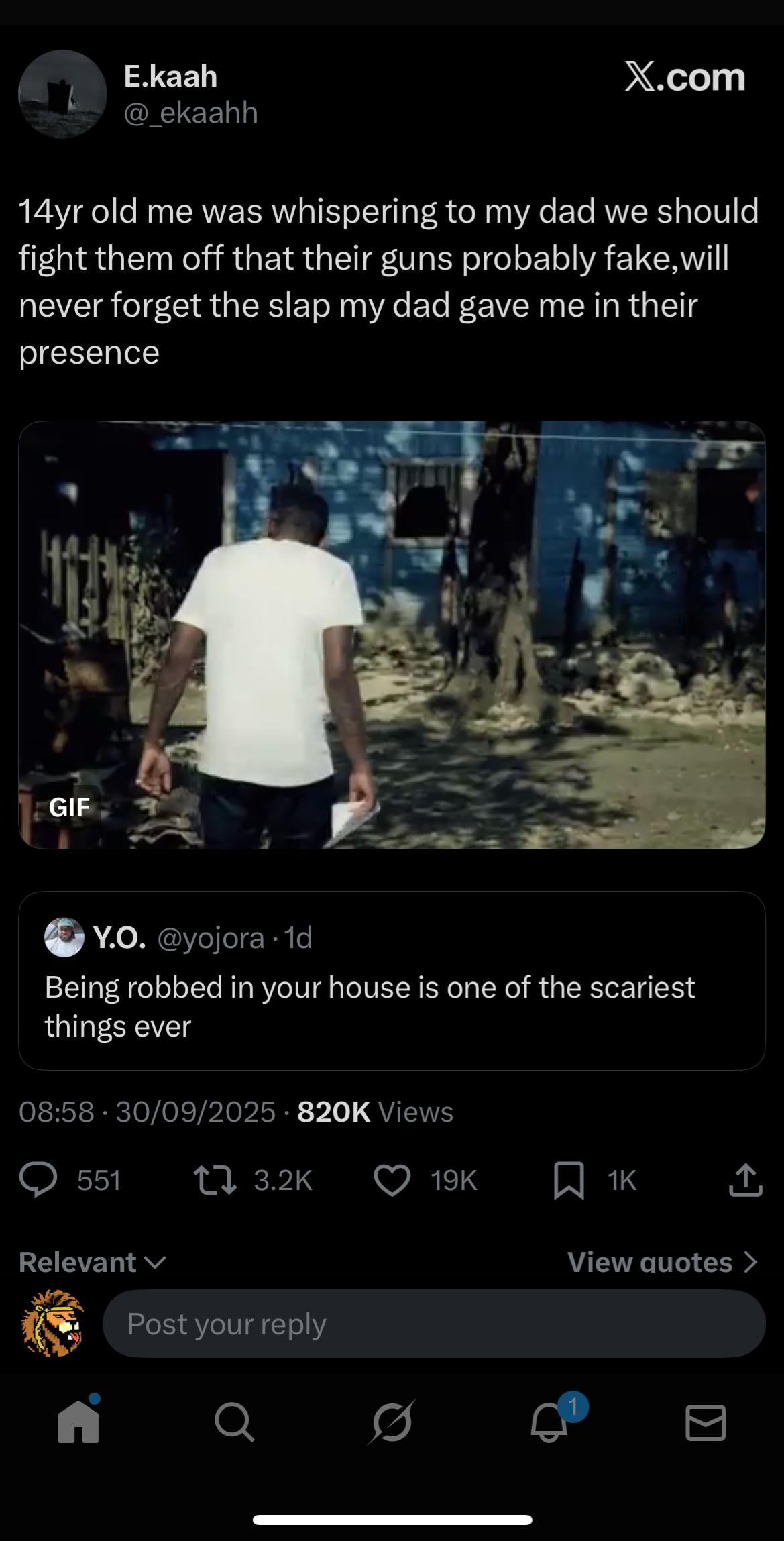Open E.kaah's profile picture
This screenshot has height=1541, width=784.
pyautogui.click(x=62, y=94)
